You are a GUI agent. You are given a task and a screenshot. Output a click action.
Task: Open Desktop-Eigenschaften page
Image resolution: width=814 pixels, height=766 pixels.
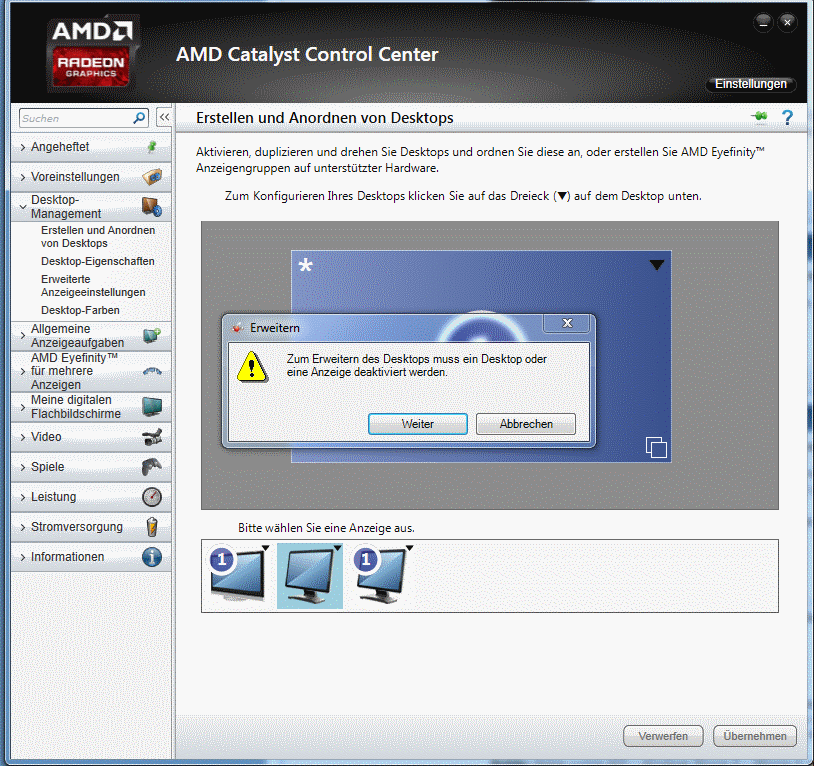(98, 261)
